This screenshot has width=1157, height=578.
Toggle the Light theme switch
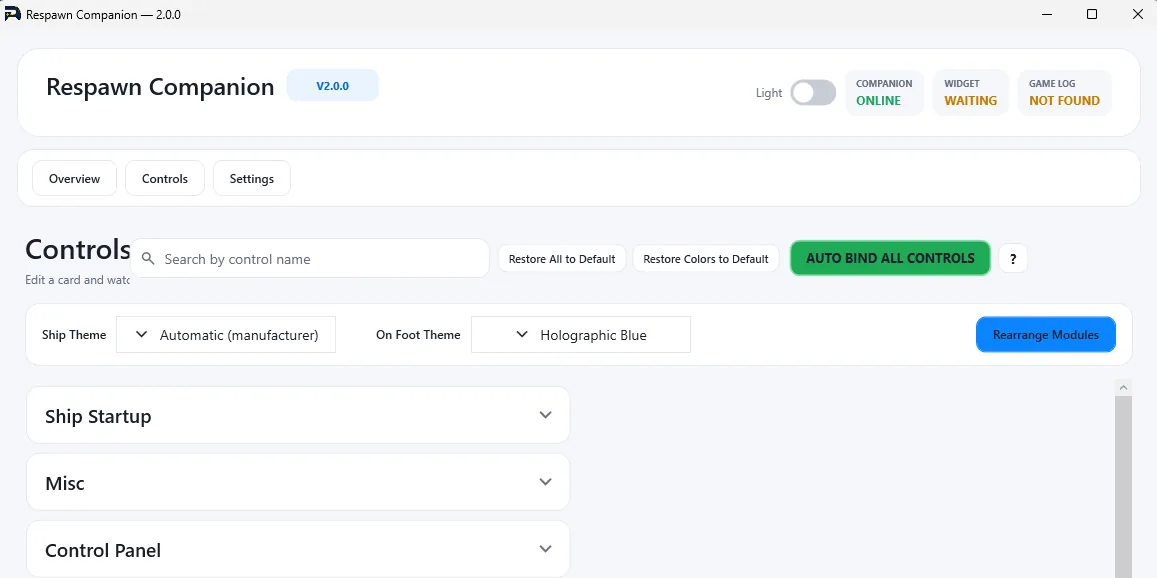coord(813,93)
